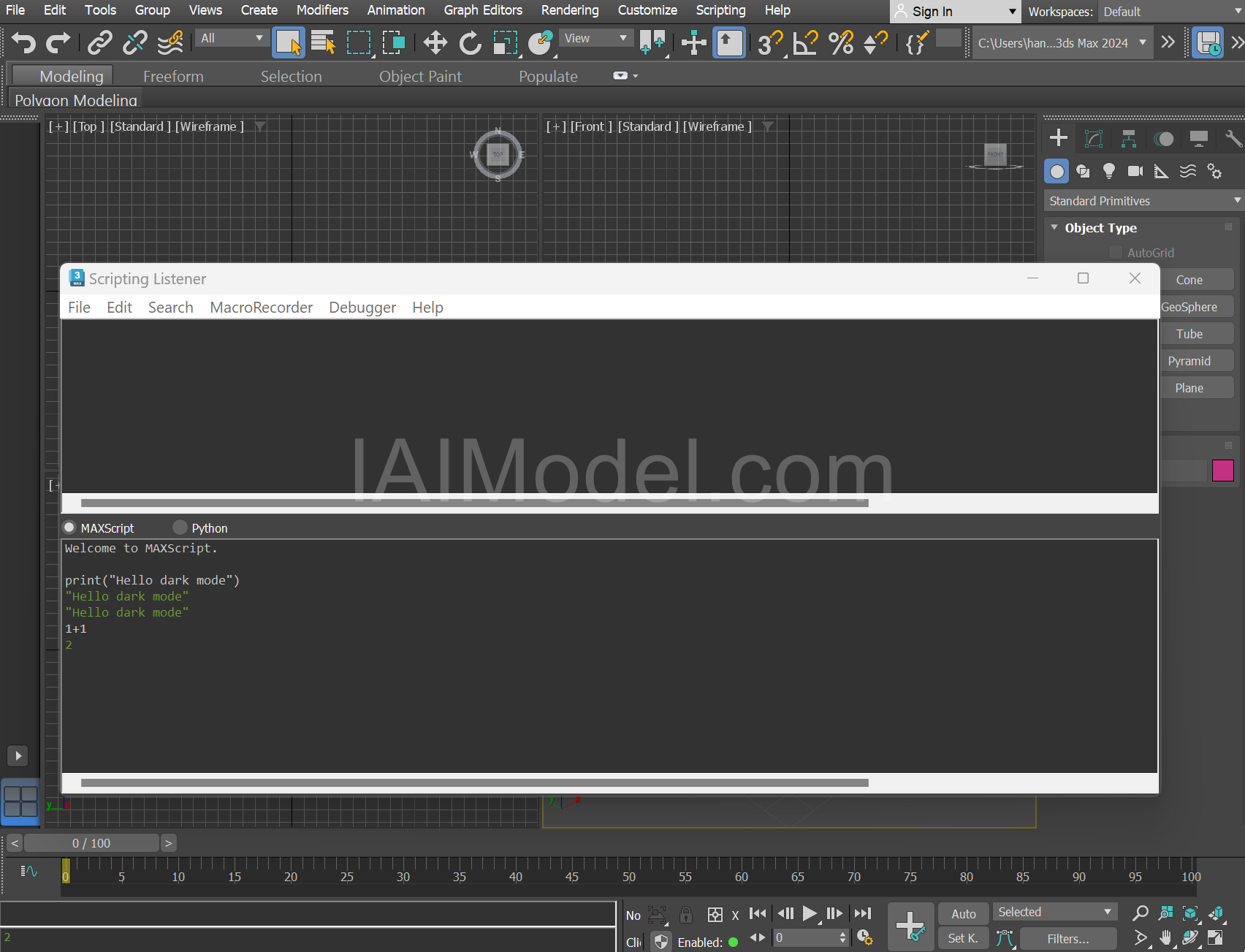Click the Pyramid primitive button
The height and width of the screenshot is (952, 1245).
(1197, 361)
